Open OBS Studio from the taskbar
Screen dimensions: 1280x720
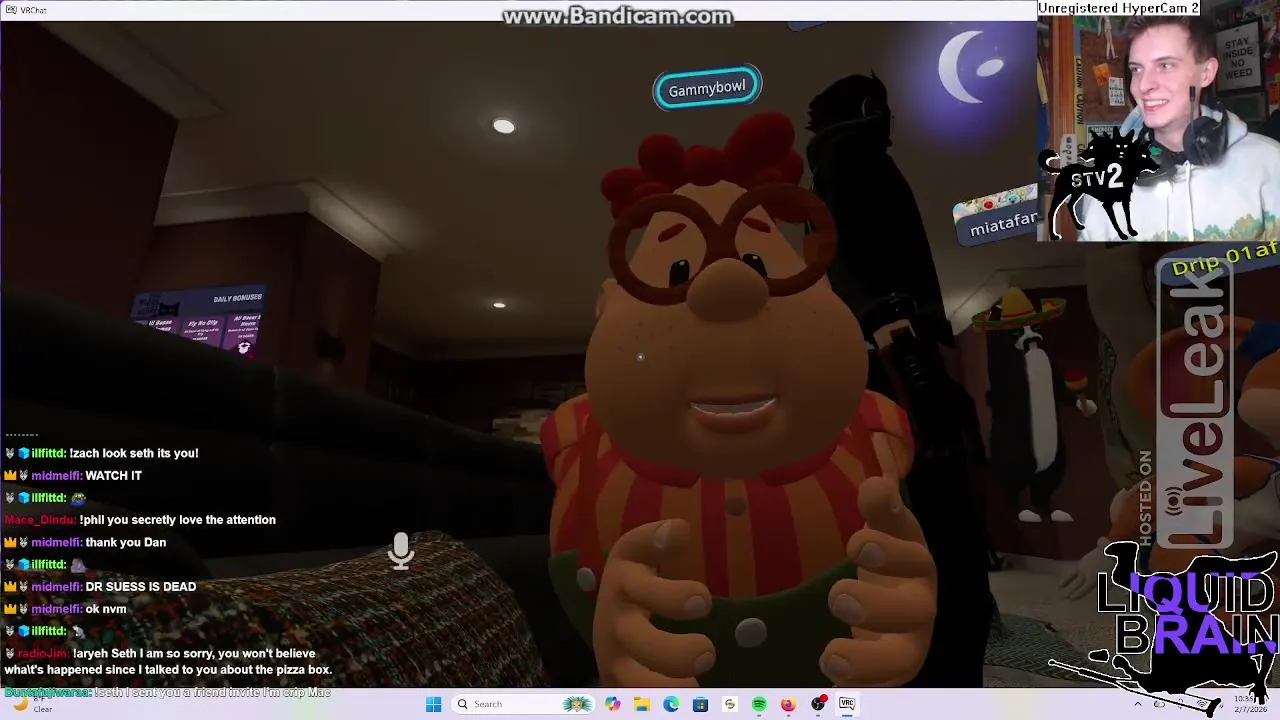pos(818,704)
